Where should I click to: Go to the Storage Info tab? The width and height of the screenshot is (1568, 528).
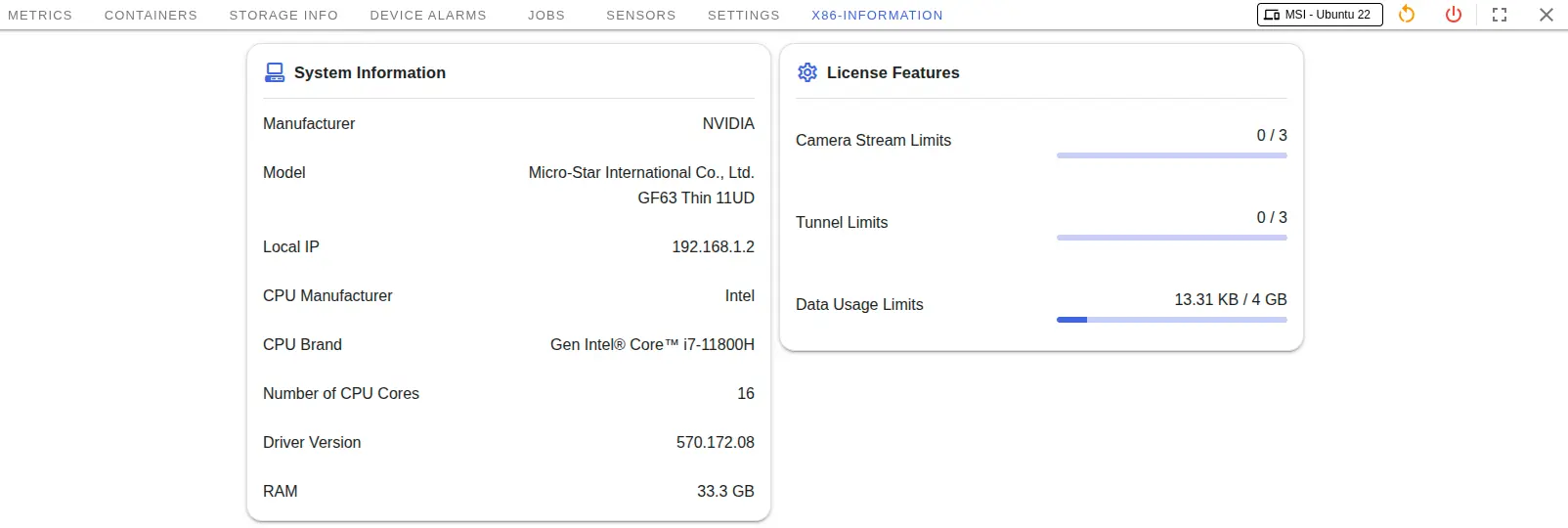click(283, 16)
